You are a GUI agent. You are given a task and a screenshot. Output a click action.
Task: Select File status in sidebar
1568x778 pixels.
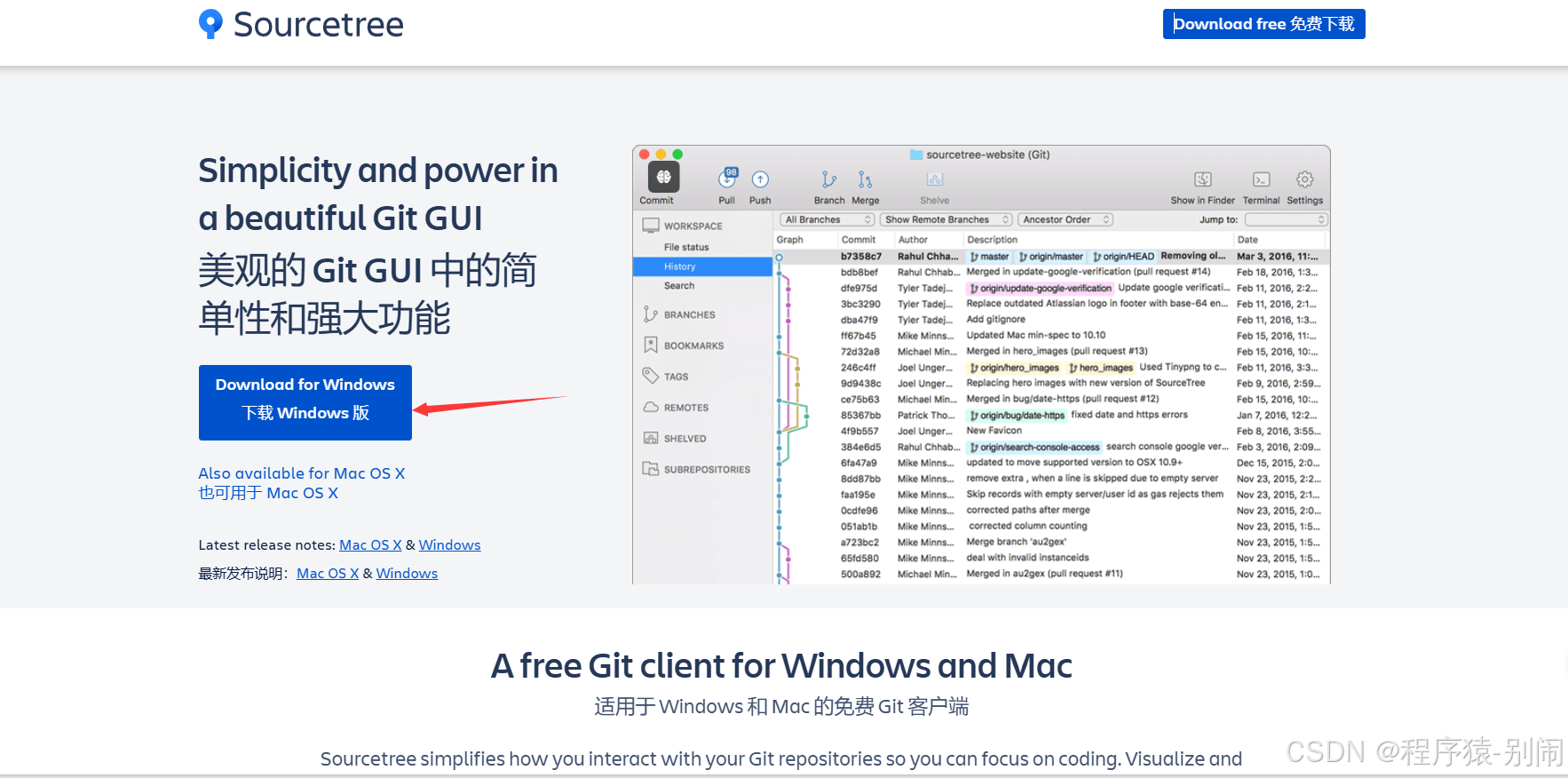coord(686,247)
